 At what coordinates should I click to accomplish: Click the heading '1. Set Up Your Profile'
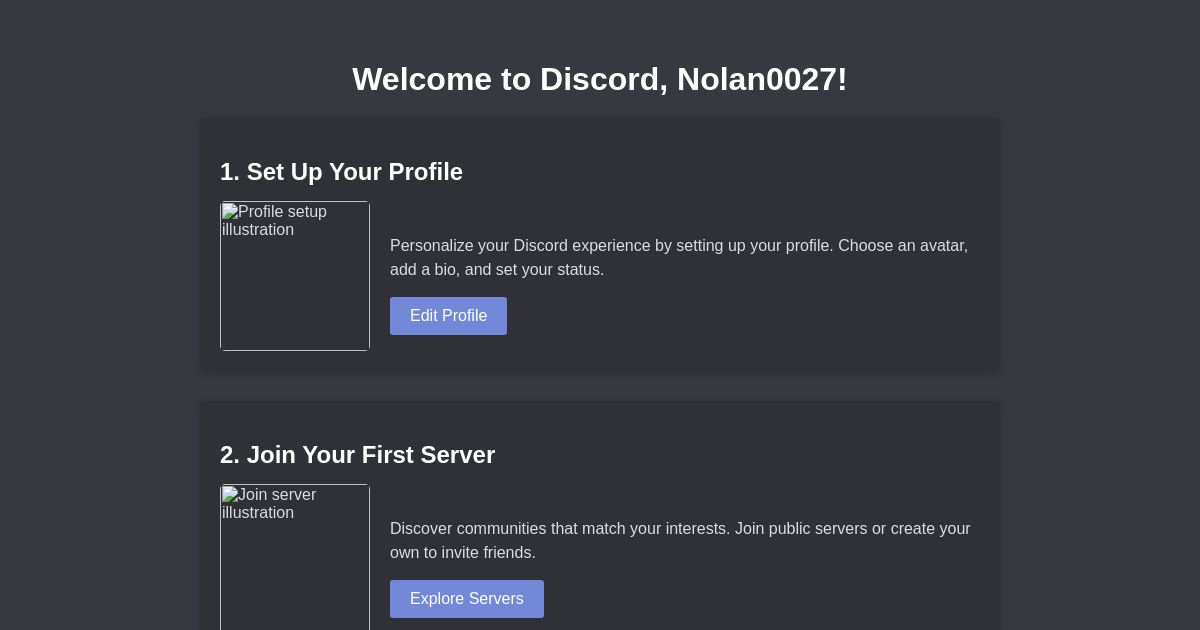point(342,172)
